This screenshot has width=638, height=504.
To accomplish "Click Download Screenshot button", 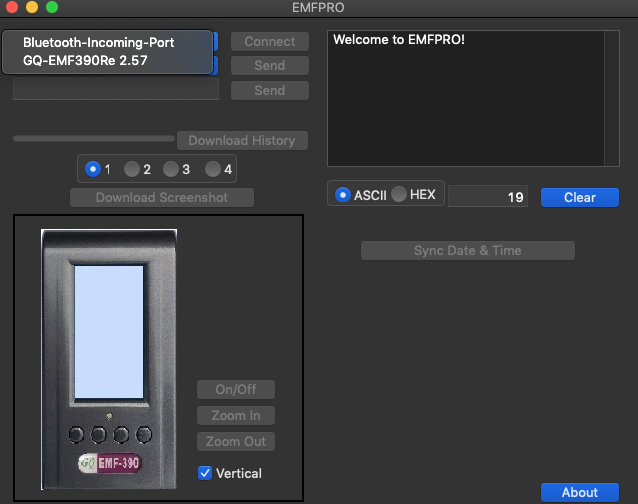I will (162, 197).
